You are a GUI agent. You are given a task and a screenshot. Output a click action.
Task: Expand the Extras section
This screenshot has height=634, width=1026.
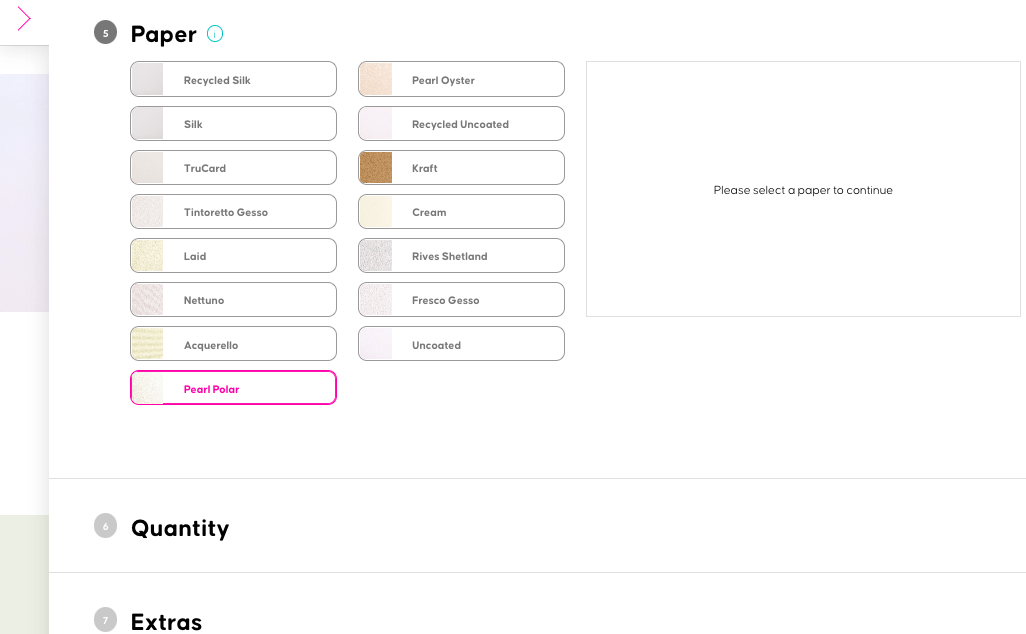click(167, 622)
